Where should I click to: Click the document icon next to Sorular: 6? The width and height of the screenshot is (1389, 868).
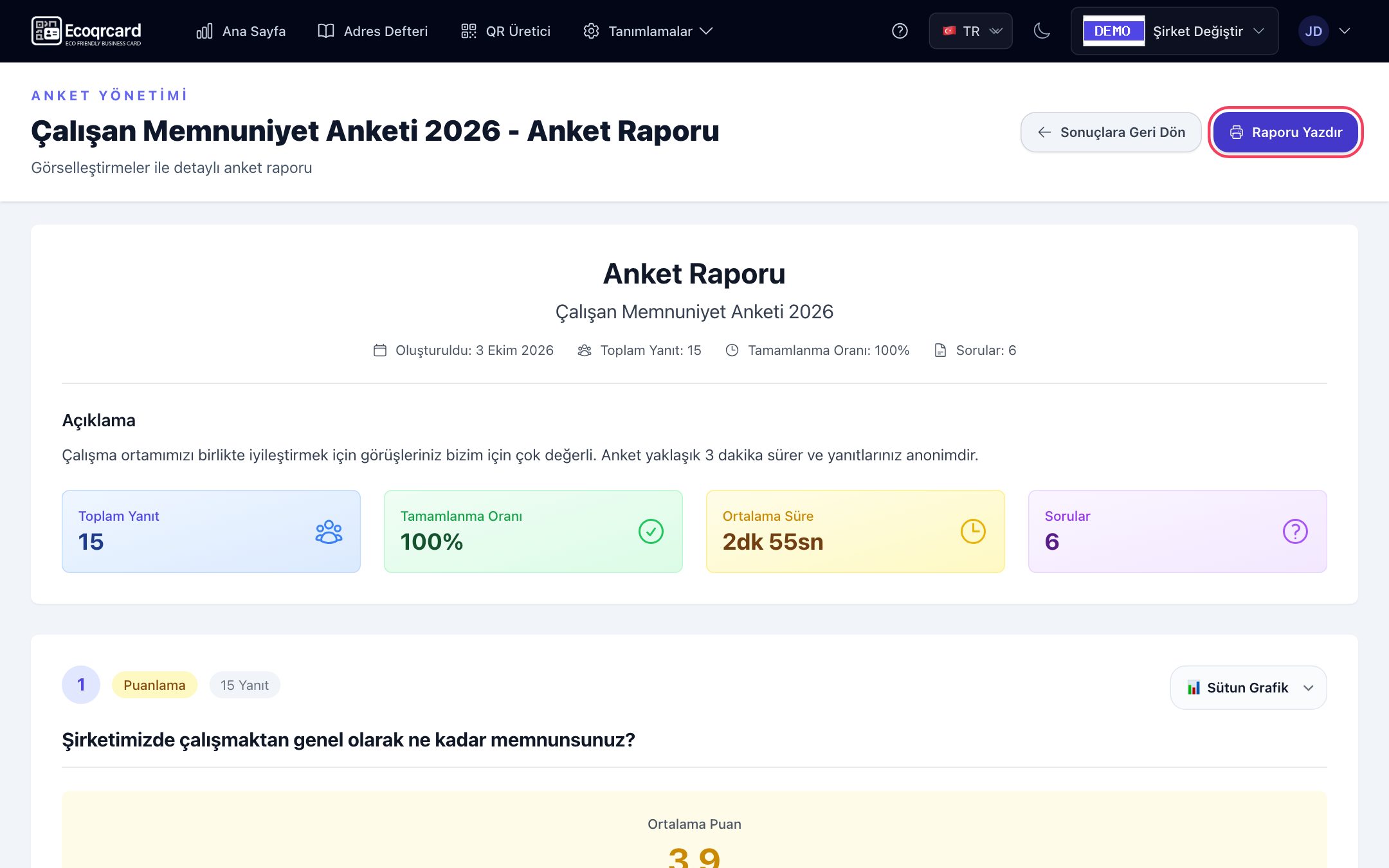coord(940,350)
